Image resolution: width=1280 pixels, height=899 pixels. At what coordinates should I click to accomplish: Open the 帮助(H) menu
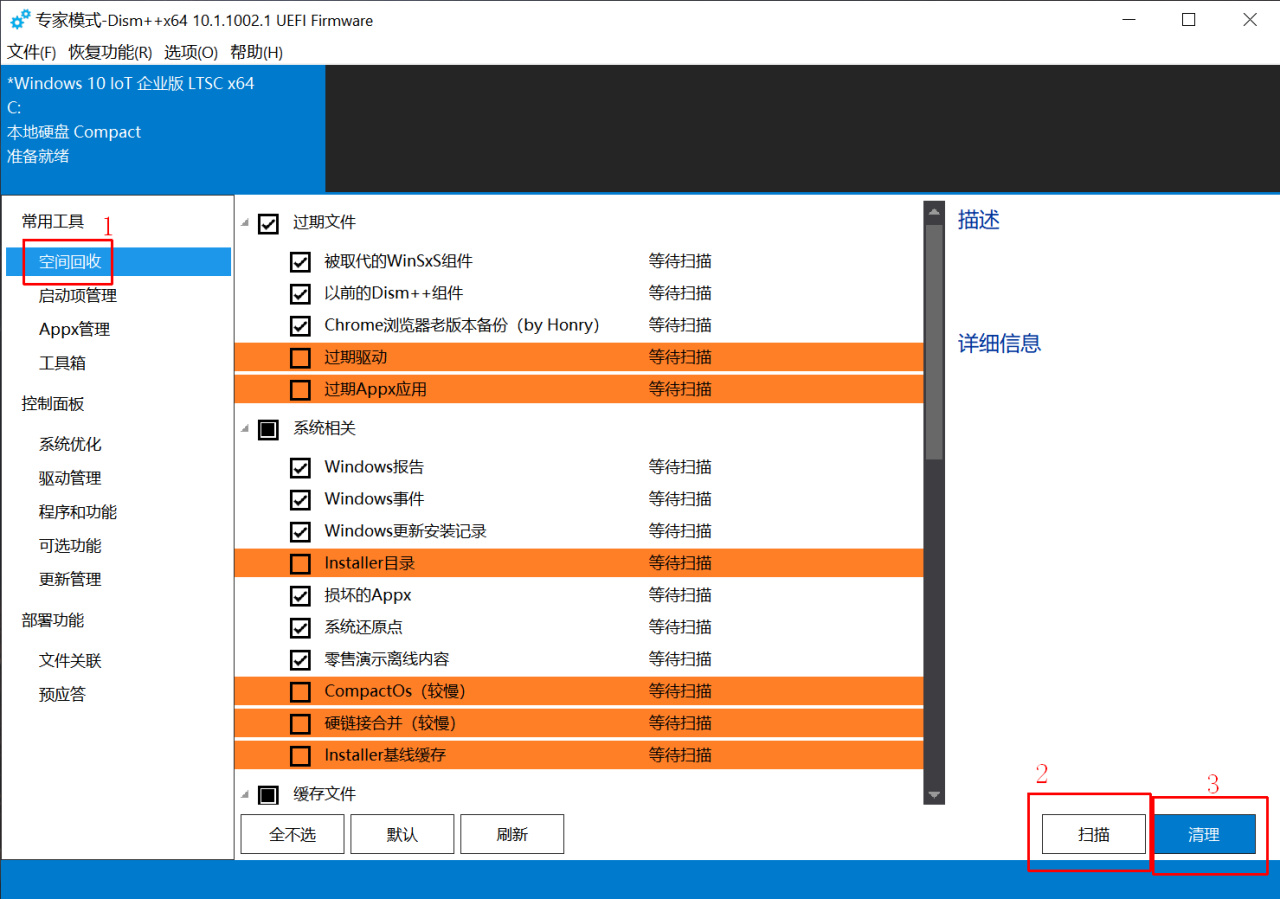pos(256,52)
